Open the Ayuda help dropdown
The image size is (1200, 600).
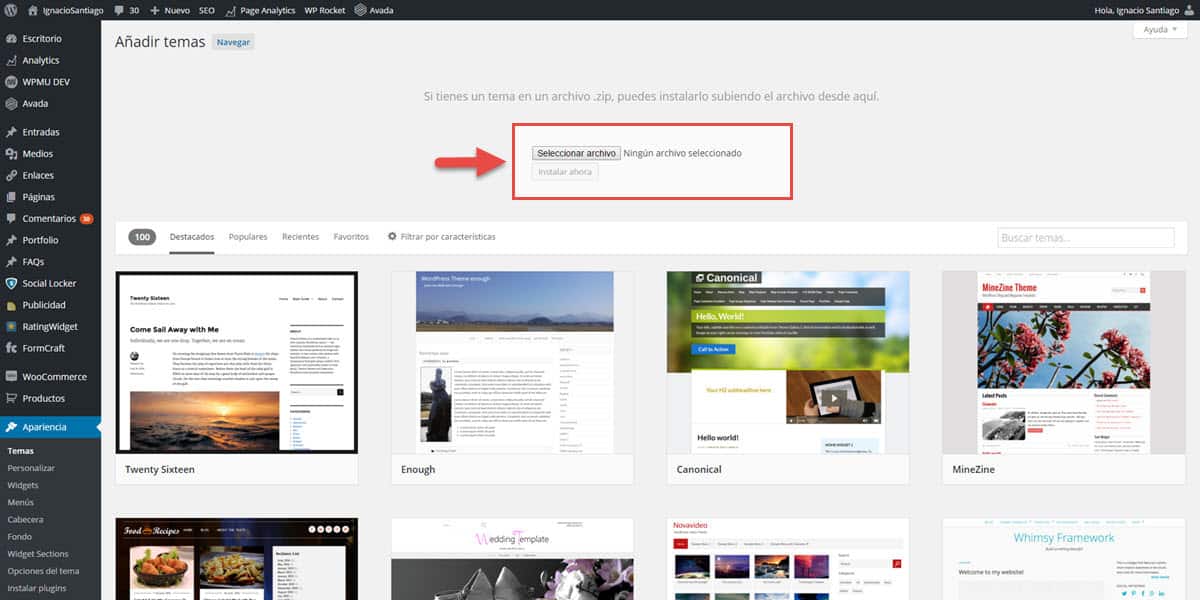pos(1160,29)
